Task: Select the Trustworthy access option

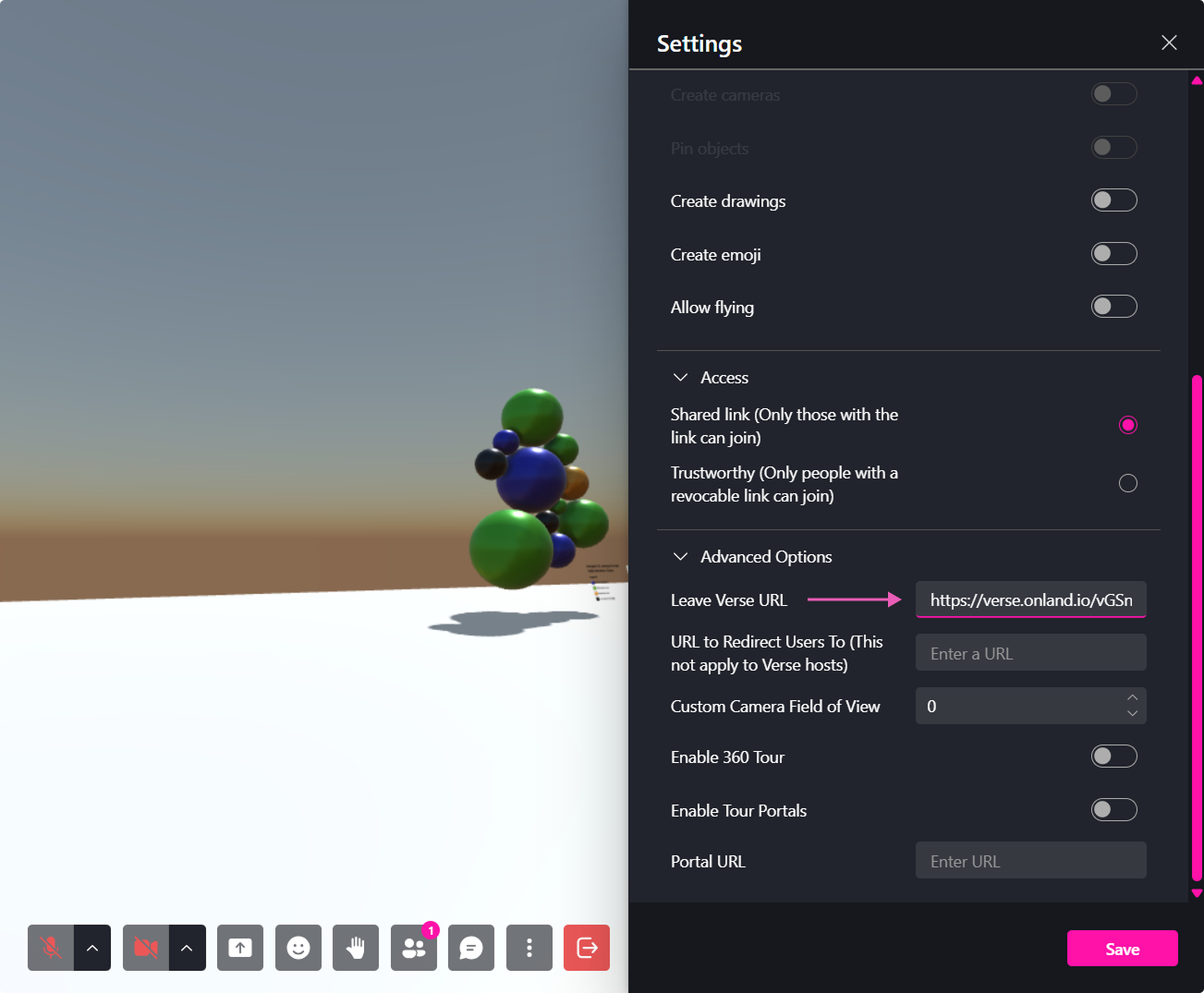Action: tap(1128, 482)
